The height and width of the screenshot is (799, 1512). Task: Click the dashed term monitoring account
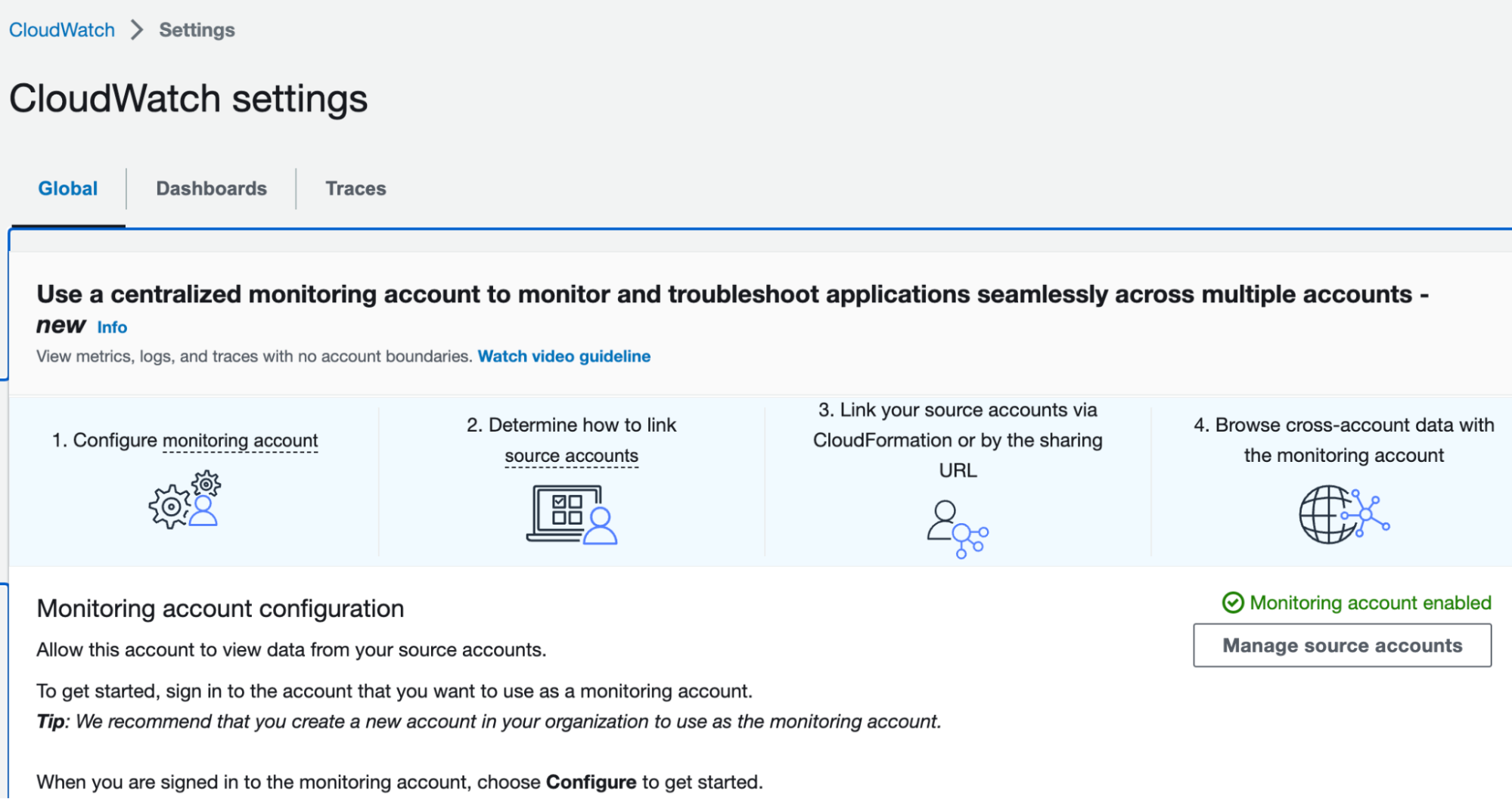point(239,440)
